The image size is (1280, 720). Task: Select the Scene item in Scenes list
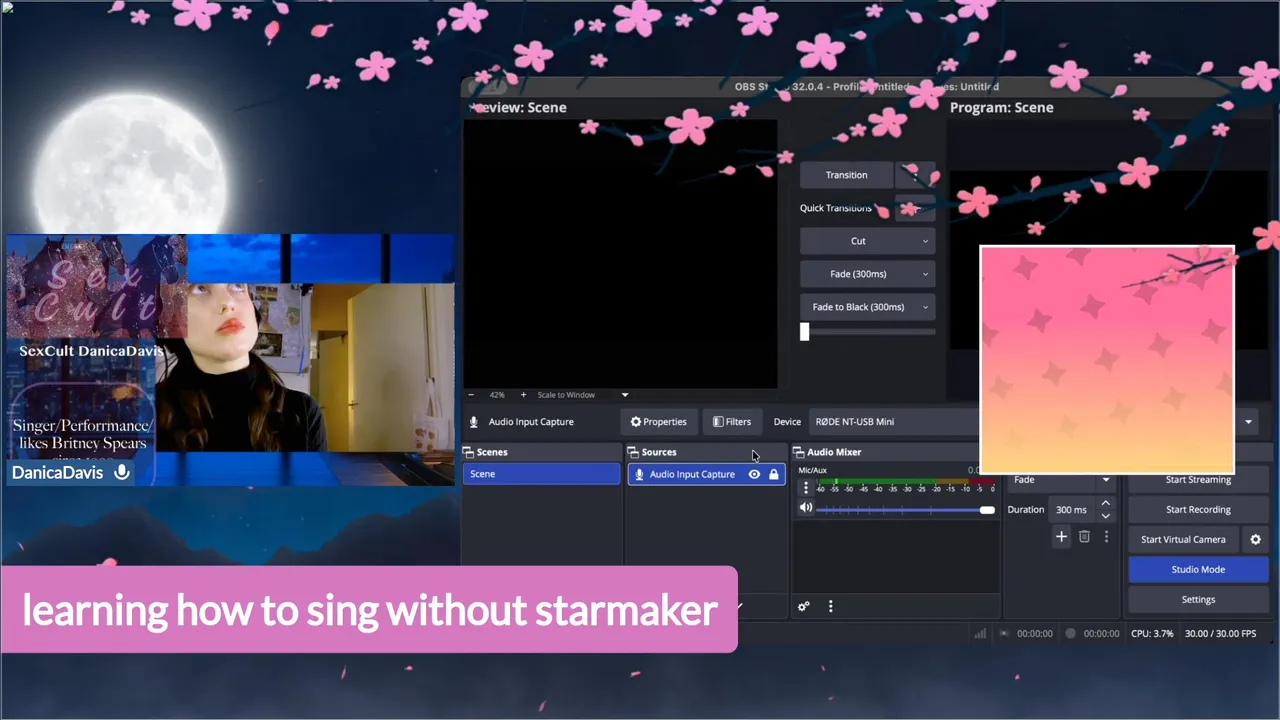coord(541,474)
